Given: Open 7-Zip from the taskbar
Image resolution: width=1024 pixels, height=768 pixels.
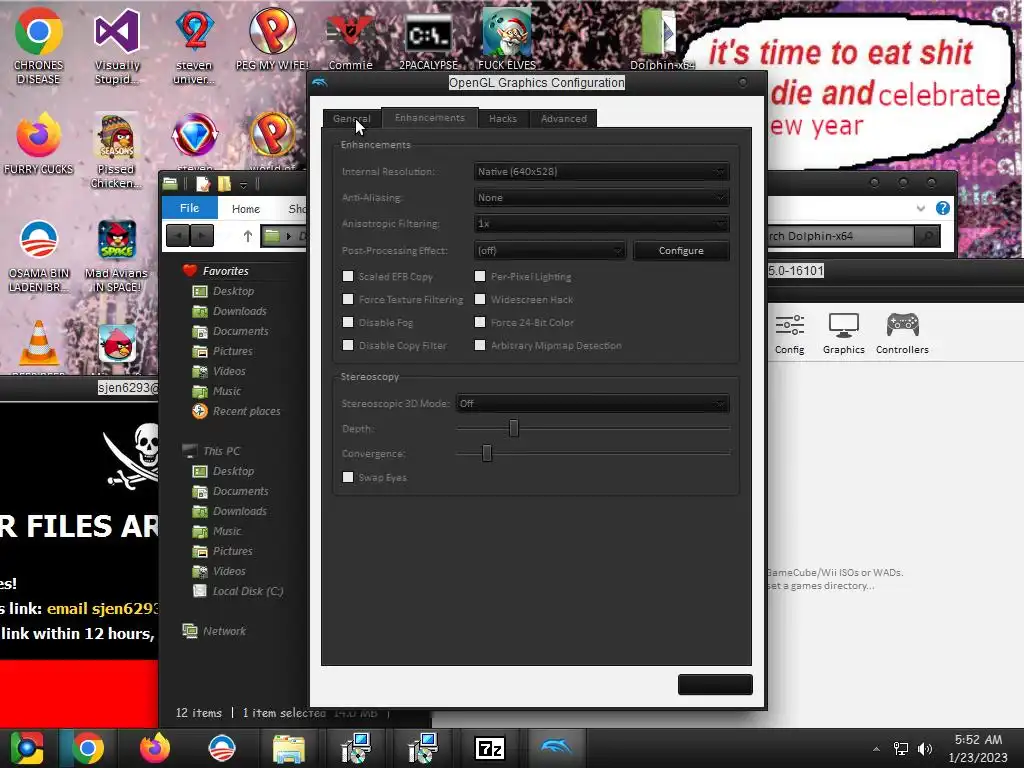Looking at the screenshot, I should point(490,748).
